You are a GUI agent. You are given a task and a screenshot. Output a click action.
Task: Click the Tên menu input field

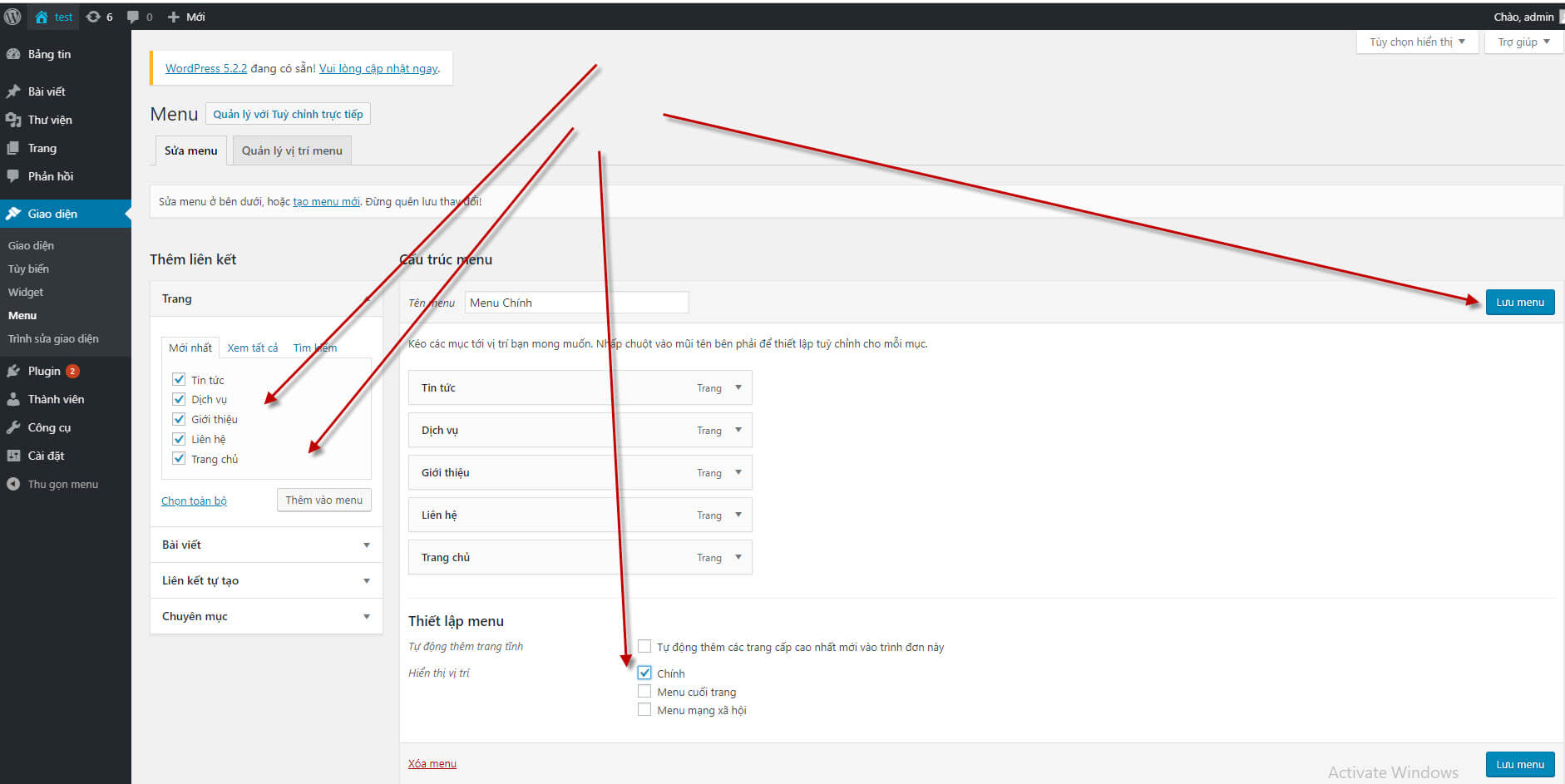tap(575, 303)
